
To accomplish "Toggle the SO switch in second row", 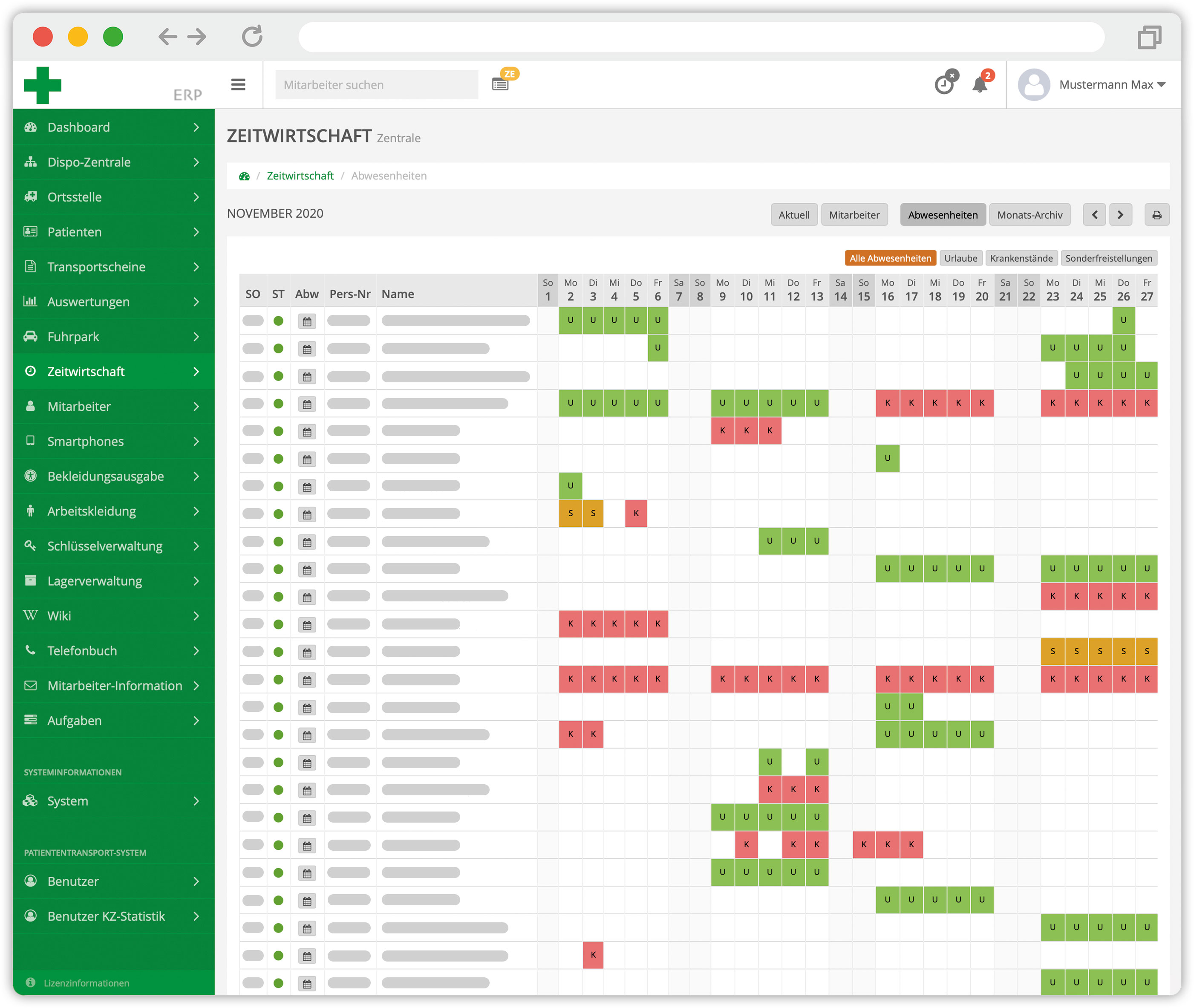I will 253,349.
